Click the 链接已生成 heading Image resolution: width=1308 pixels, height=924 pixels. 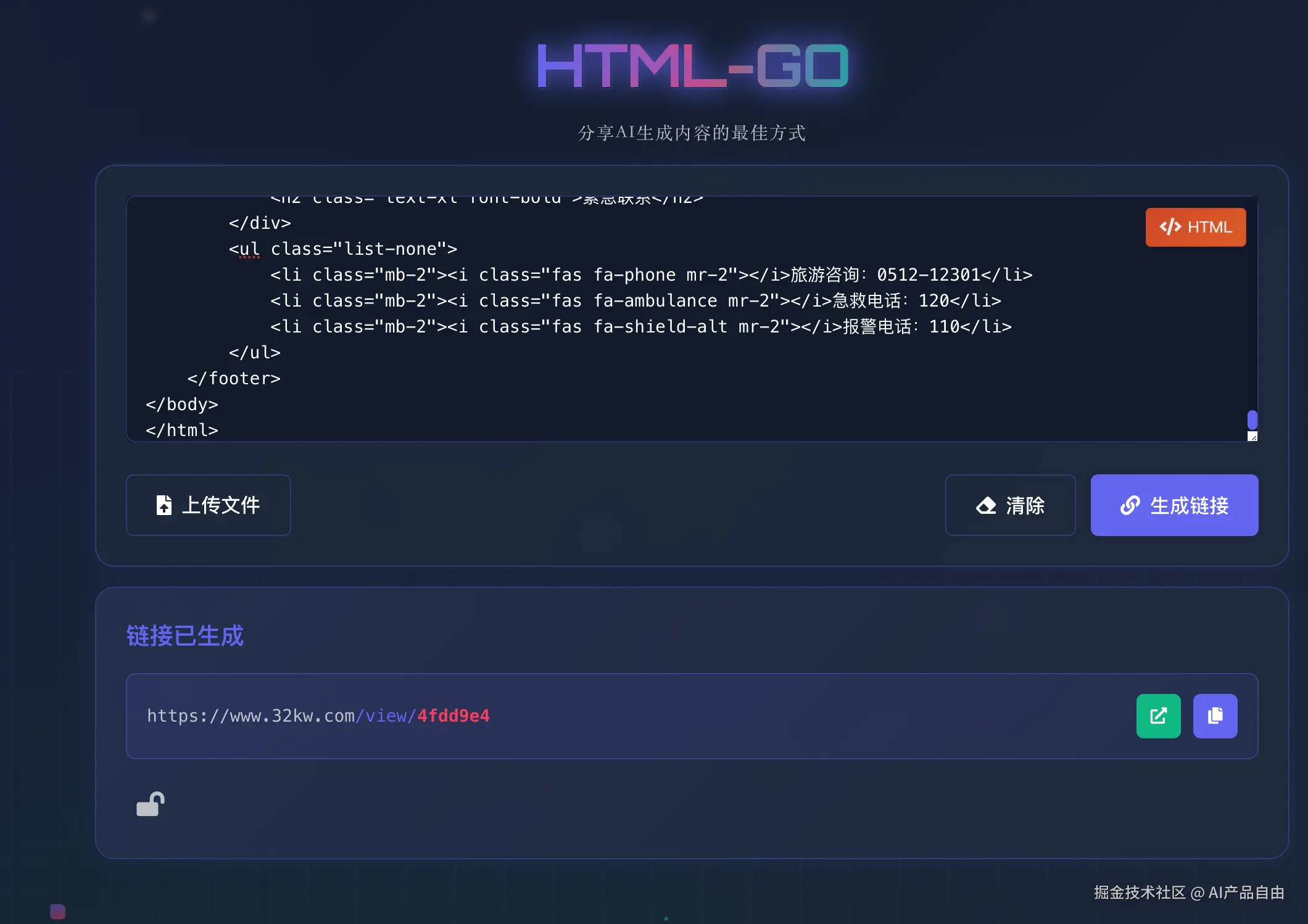[185, 636]
